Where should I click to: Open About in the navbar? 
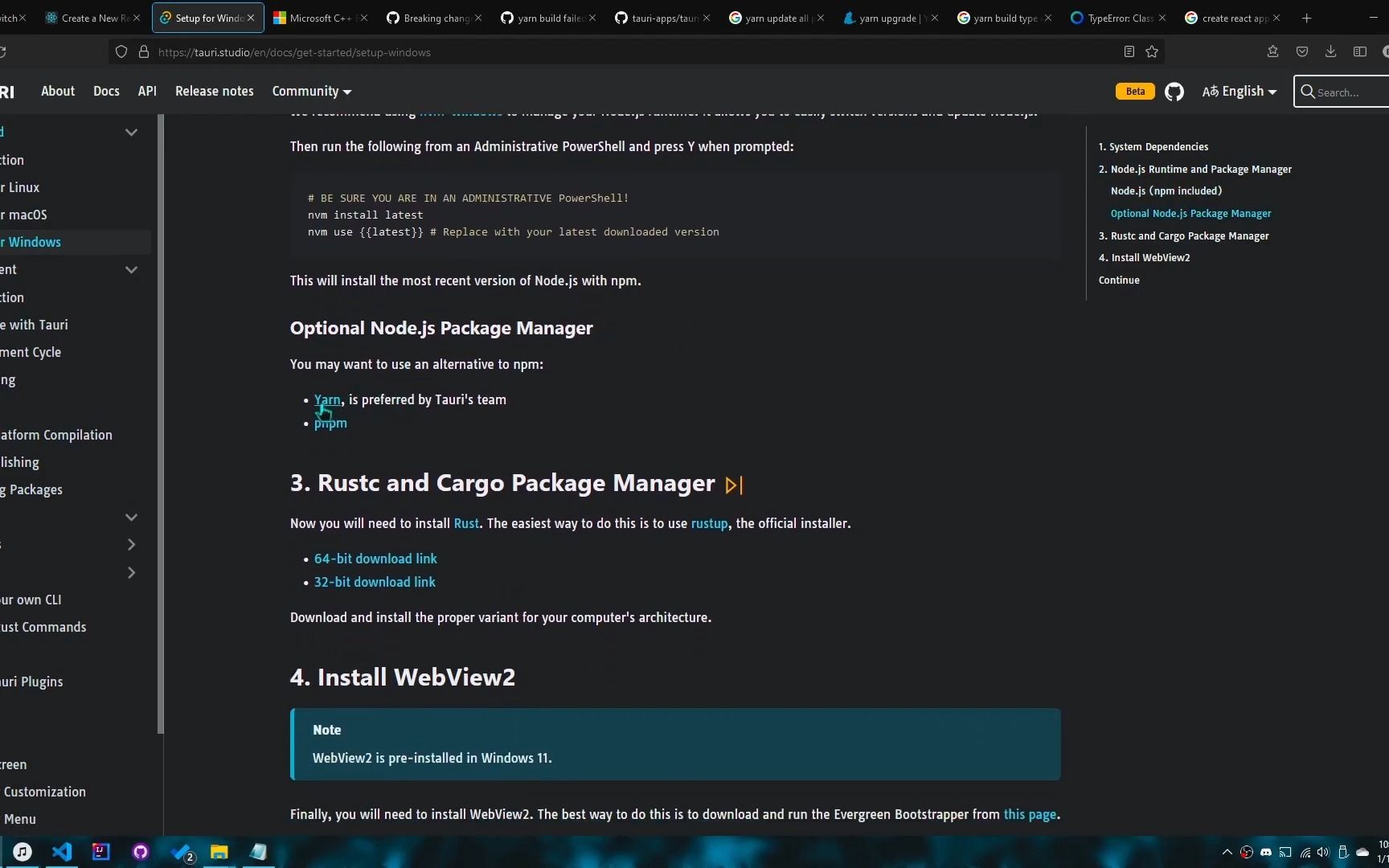coord(58,92)
